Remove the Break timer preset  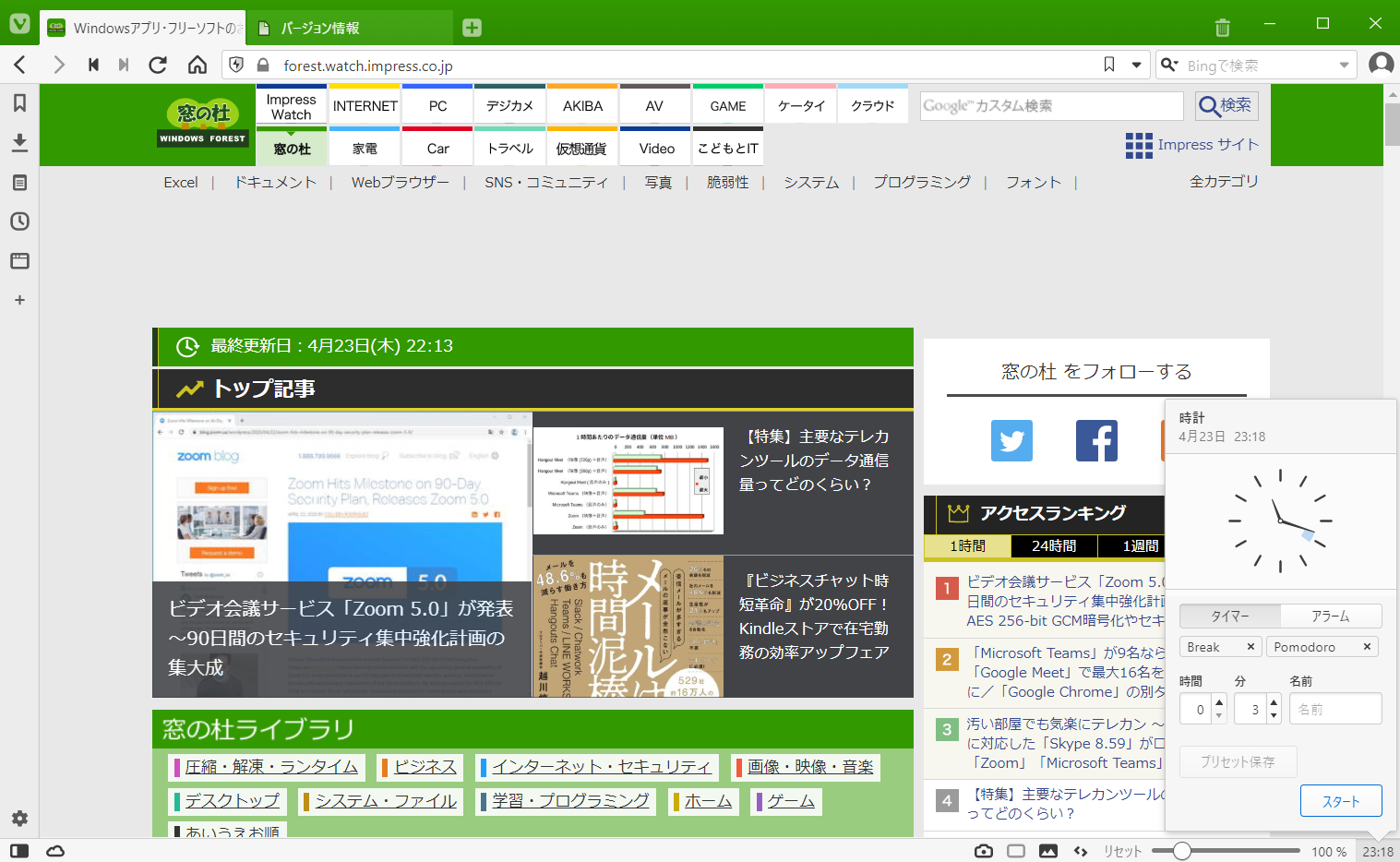[1250, 647]
